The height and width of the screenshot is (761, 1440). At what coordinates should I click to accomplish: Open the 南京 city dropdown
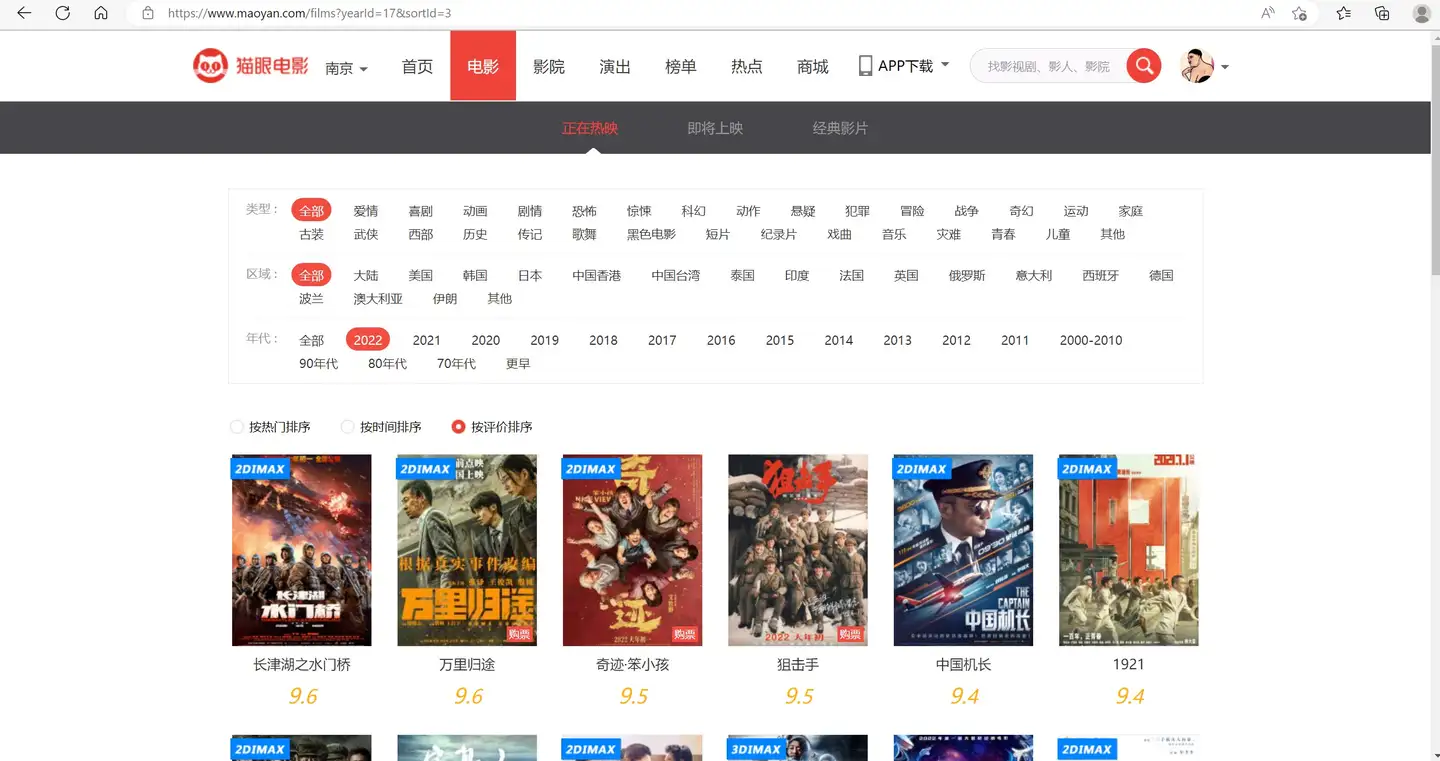click(x=346, y=68)
